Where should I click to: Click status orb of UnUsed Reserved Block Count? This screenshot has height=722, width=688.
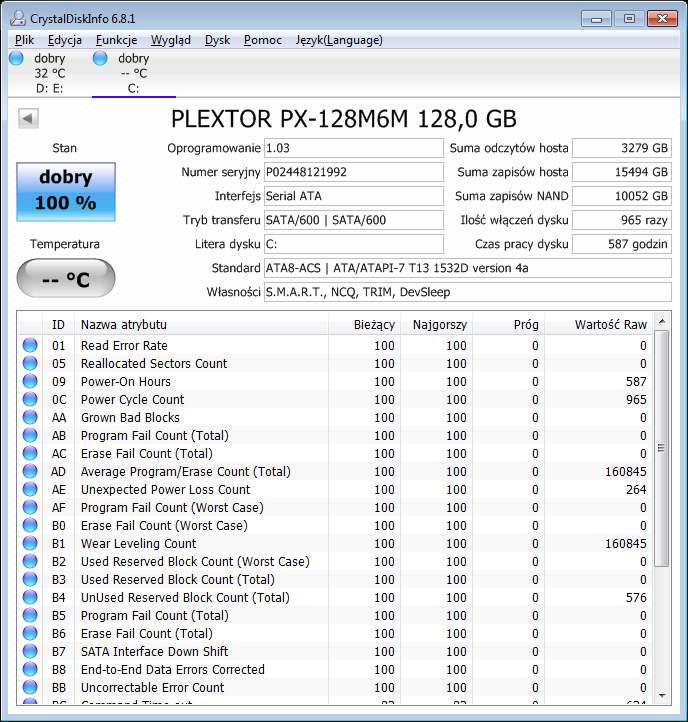pyautogui.click(x=30, y=597)
